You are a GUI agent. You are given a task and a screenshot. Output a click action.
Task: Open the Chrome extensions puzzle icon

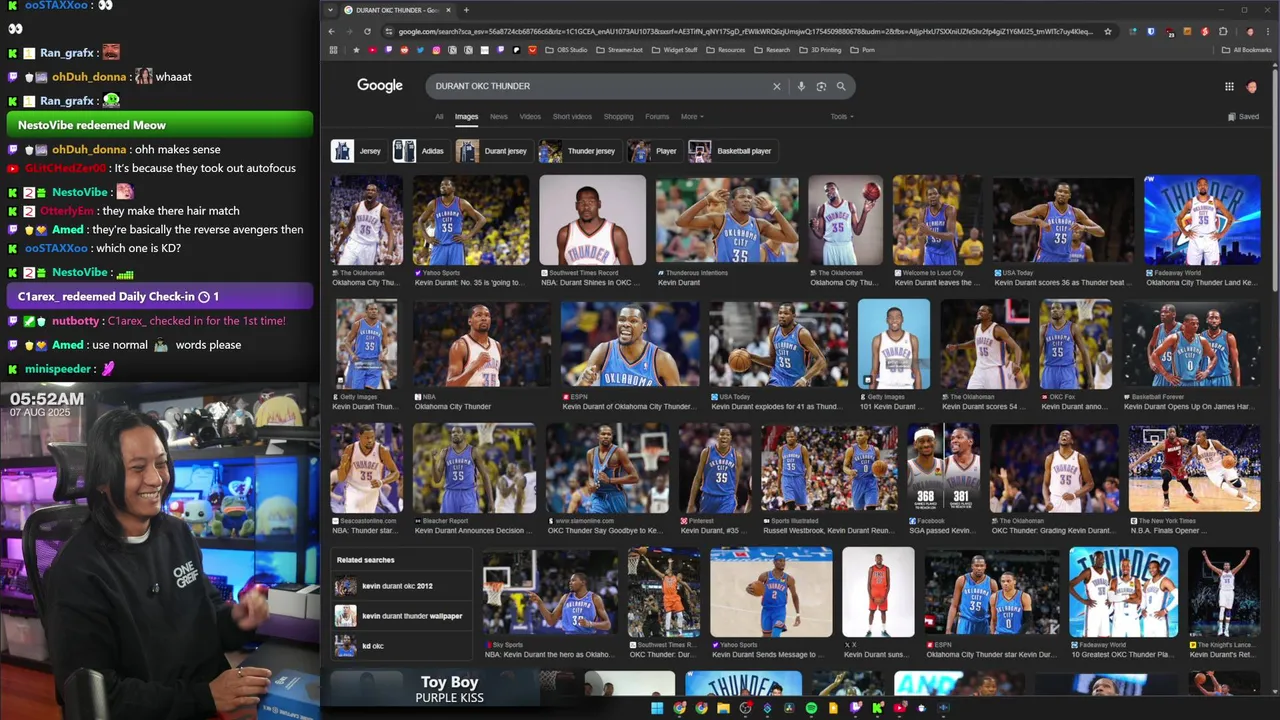[x=1223, y=31]
